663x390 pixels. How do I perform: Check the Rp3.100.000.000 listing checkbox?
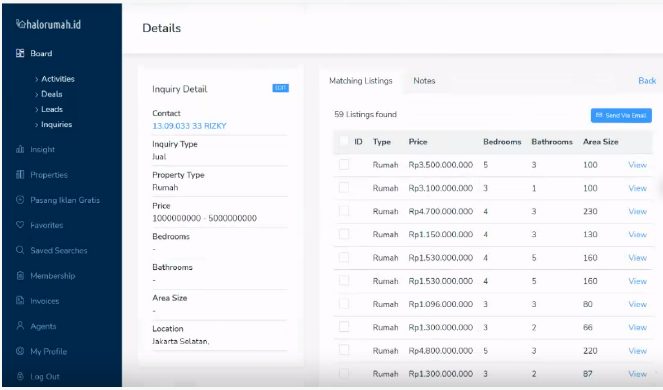[344, 187]
